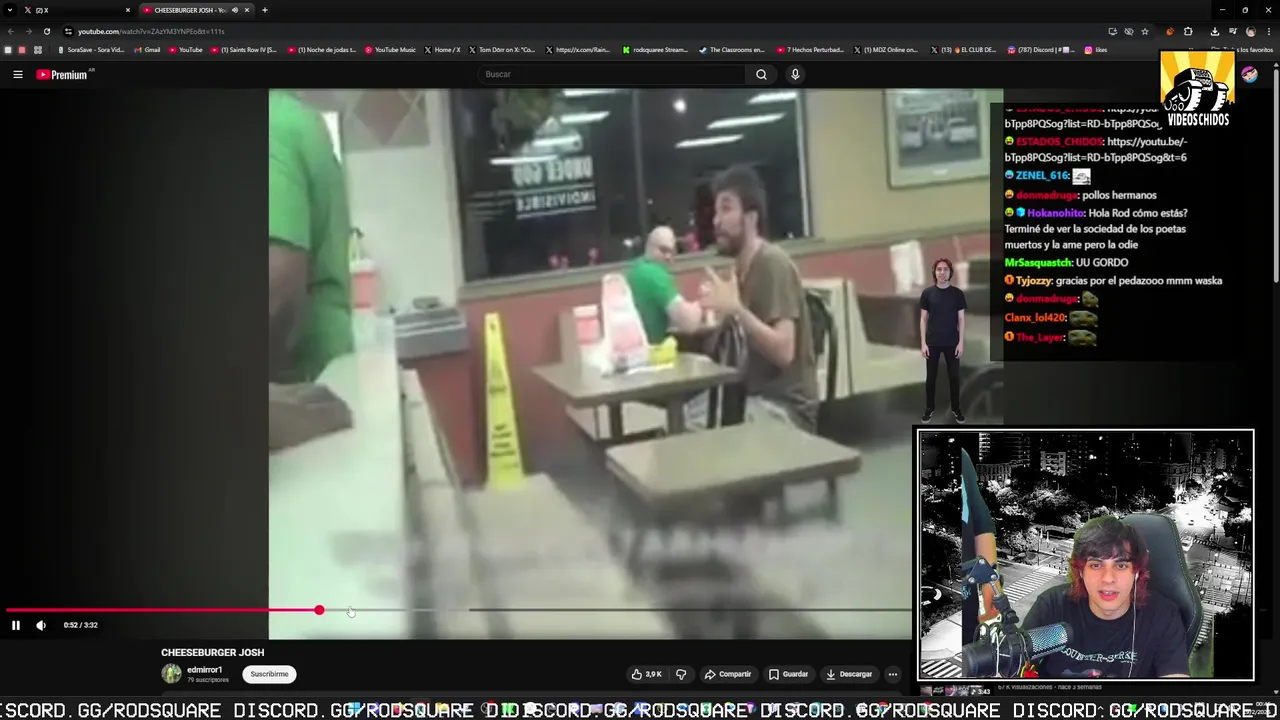Like the video showing 3,9 K
The width and height of the screenshot is (1280, 720).
pyautogui.click(x=646, y=674)
